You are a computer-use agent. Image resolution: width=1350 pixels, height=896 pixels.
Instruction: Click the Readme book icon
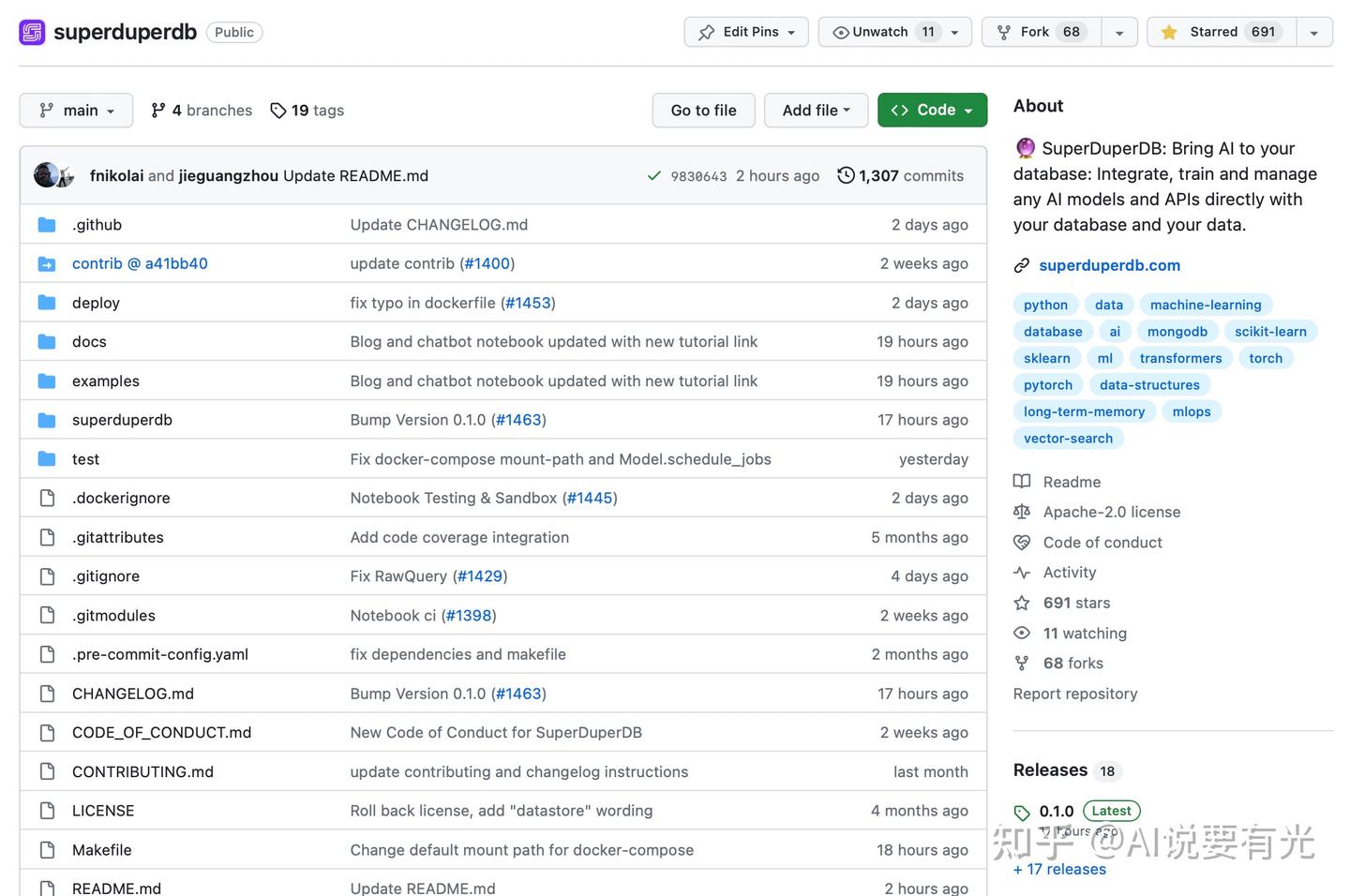click(x=1022, y=482)
